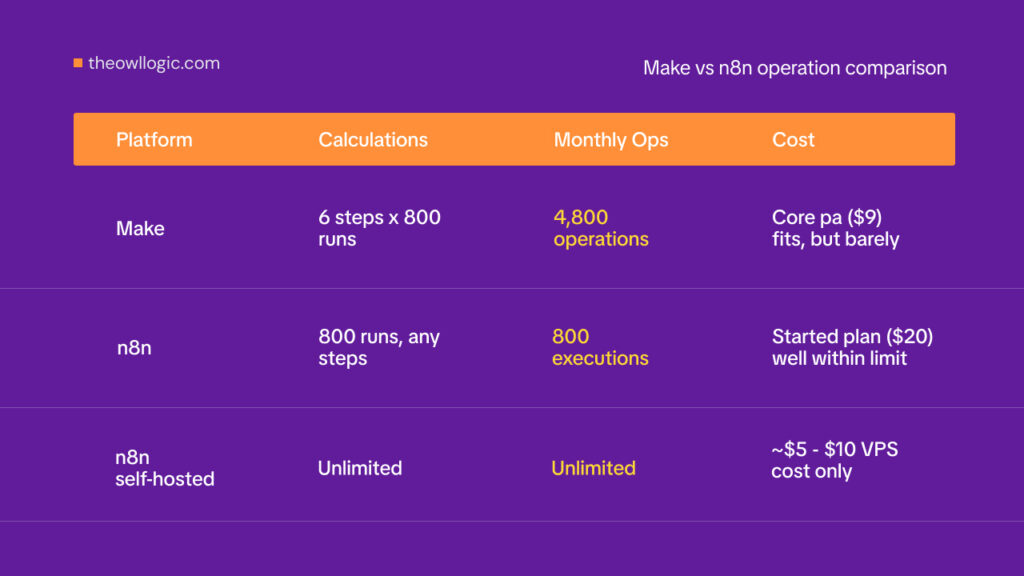Select the n8n platform row label

pos(134,347)
